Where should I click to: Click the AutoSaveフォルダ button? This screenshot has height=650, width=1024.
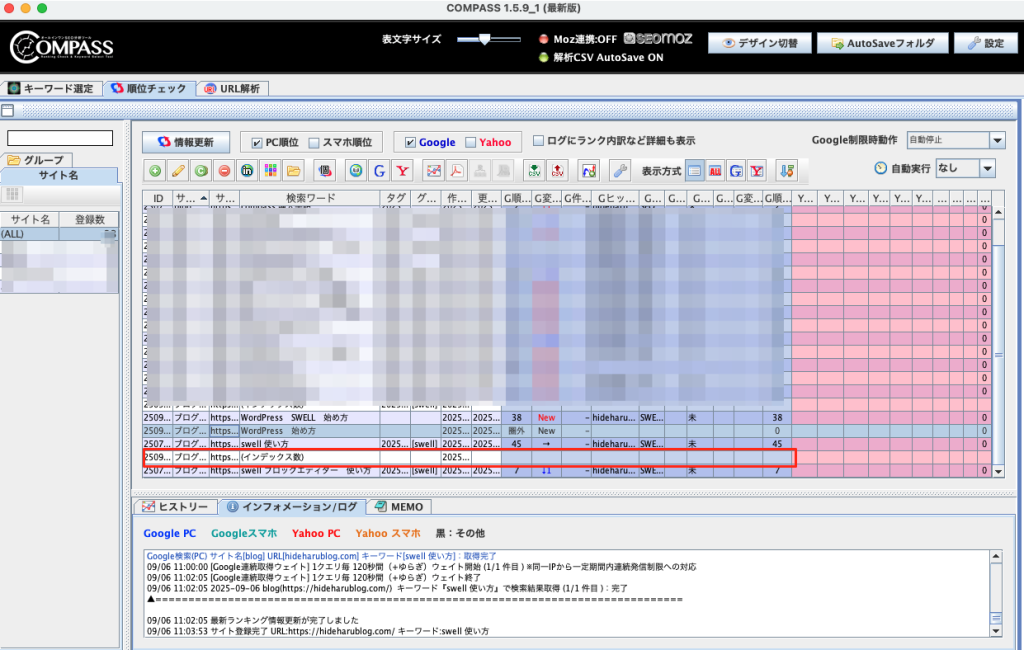pos(881,44)
